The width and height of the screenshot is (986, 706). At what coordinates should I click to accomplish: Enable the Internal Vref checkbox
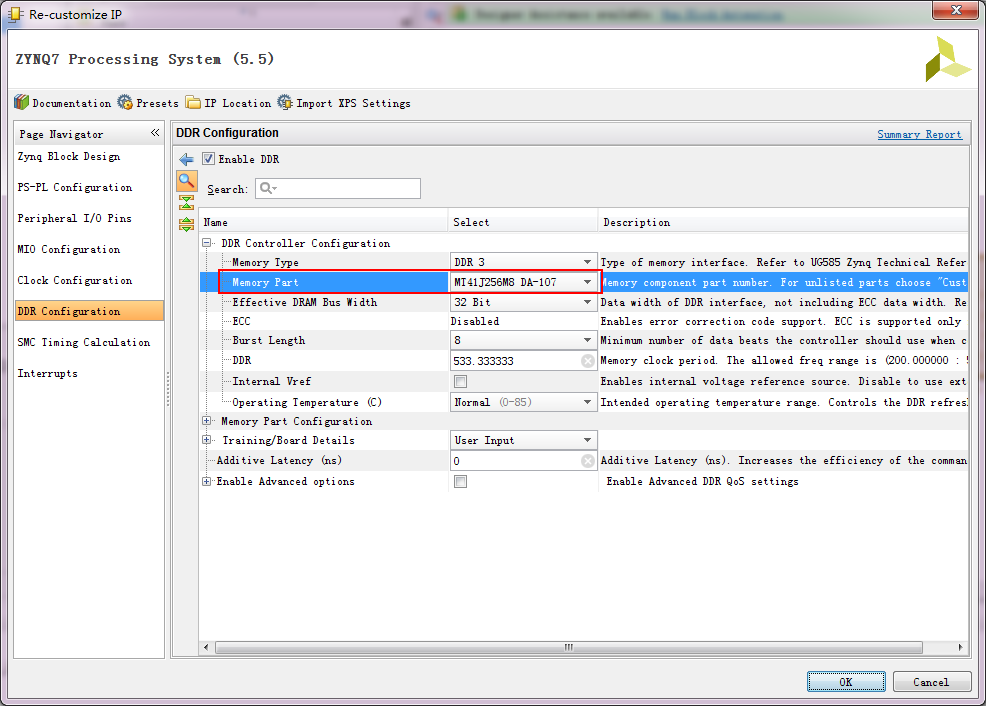coord(460,382)
